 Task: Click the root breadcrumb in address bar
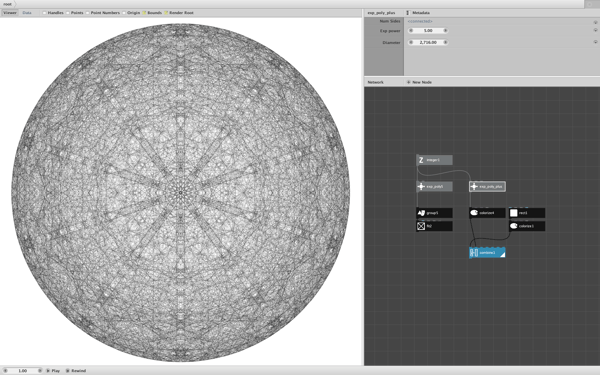point(7,4)
